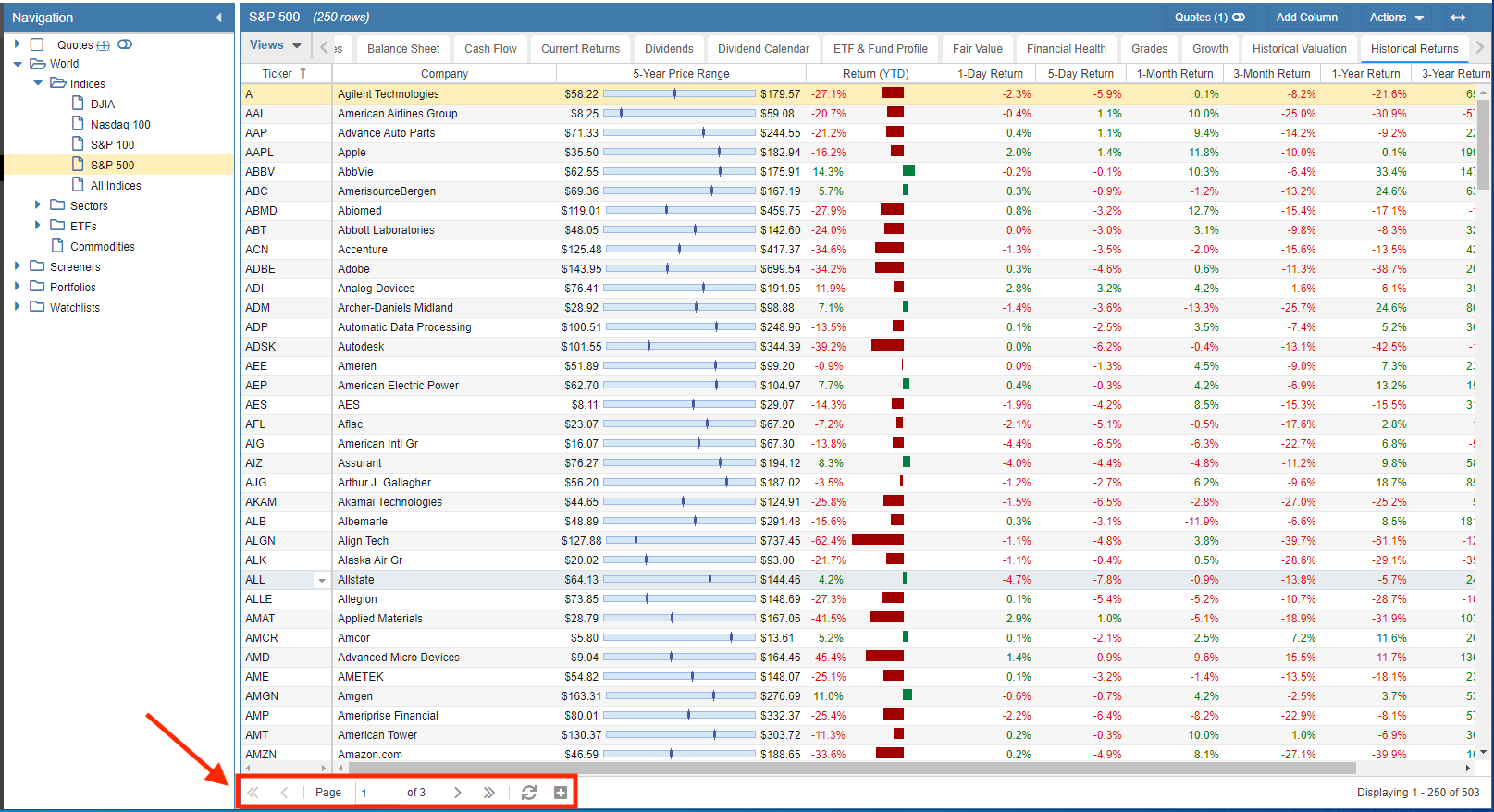This screenshot has height=812, width=1494.
Task: Collapse the Indices folder
Action: click(38, 83)
